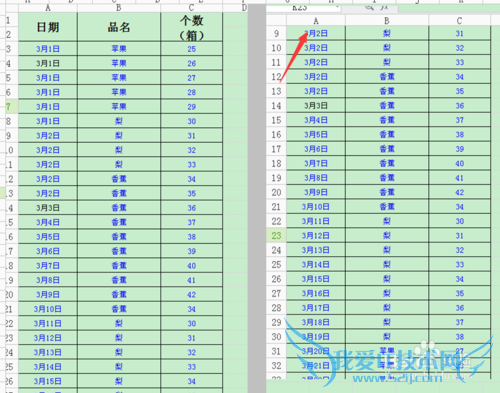Image resolution: width=500 pixels, height=393 pixels.
Task: Click 3月10日 date cell in left sheet
Action: 48,309
